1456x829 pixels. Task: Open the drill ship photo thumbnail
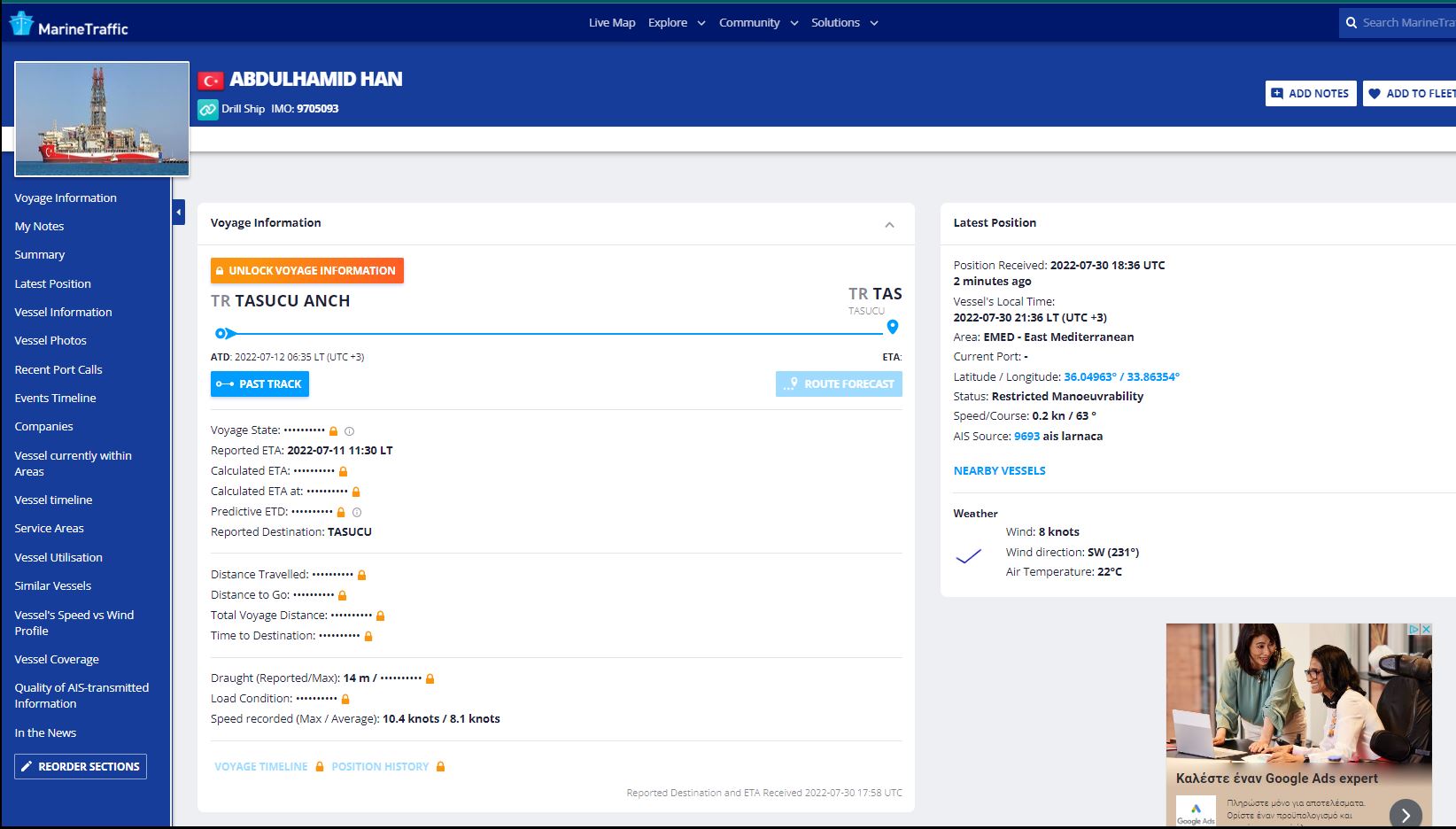pyautogui.click(x=102, y=119)
